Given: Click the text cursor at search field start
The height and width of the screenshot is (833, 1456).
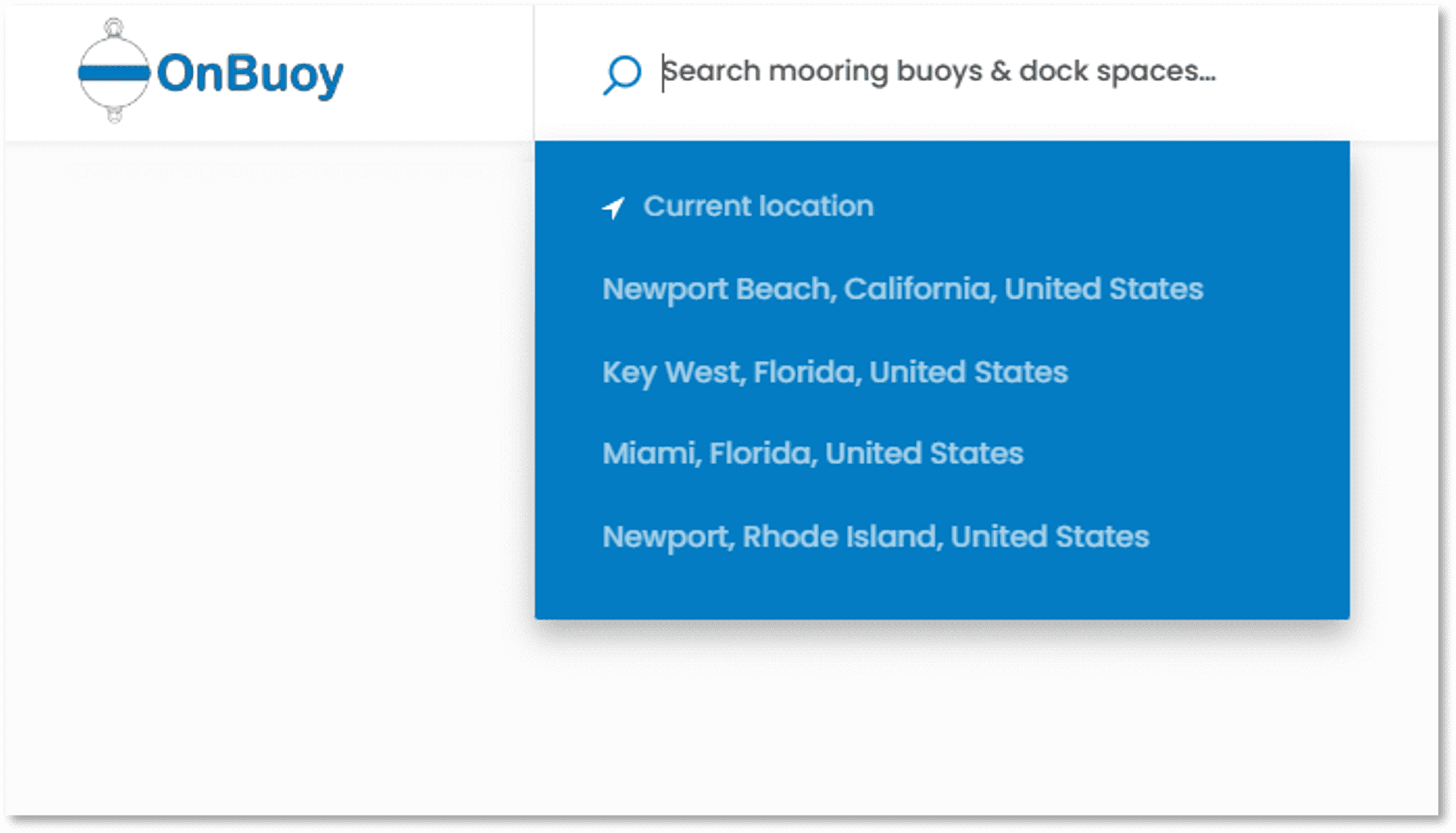Looking at the screenshot, I should [x=663, y=73].
